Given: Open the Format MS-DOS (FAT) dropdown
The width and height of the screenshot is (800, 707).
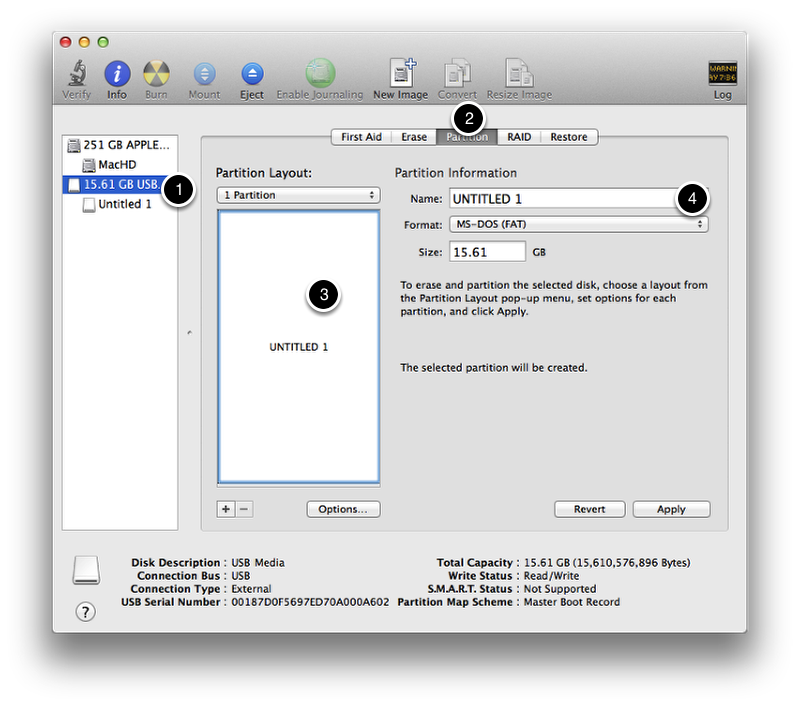Looking at the screenshot, I should pyautogui.click(x=577, y=225).
